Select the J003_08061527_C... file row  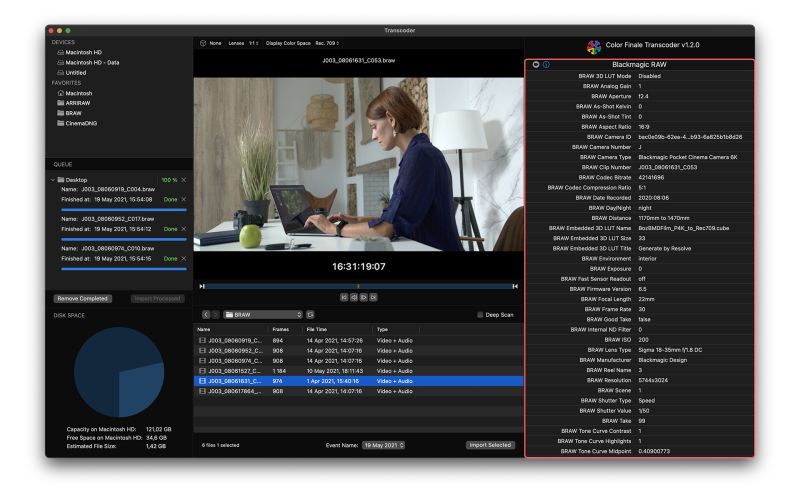(x=358, y=371)
